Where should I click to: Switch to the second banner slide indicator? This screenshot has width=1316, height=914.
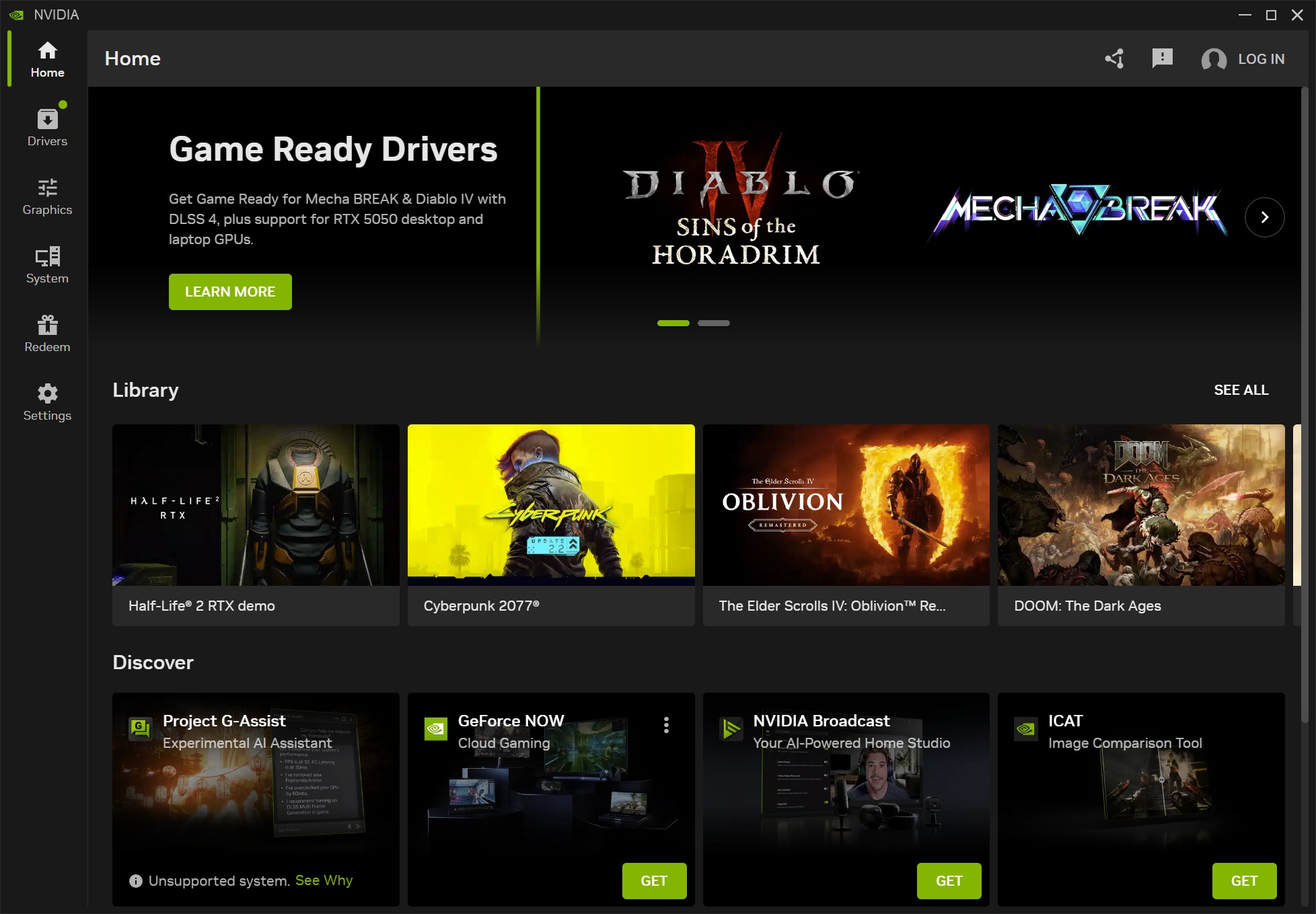click(x=713, y=323)
